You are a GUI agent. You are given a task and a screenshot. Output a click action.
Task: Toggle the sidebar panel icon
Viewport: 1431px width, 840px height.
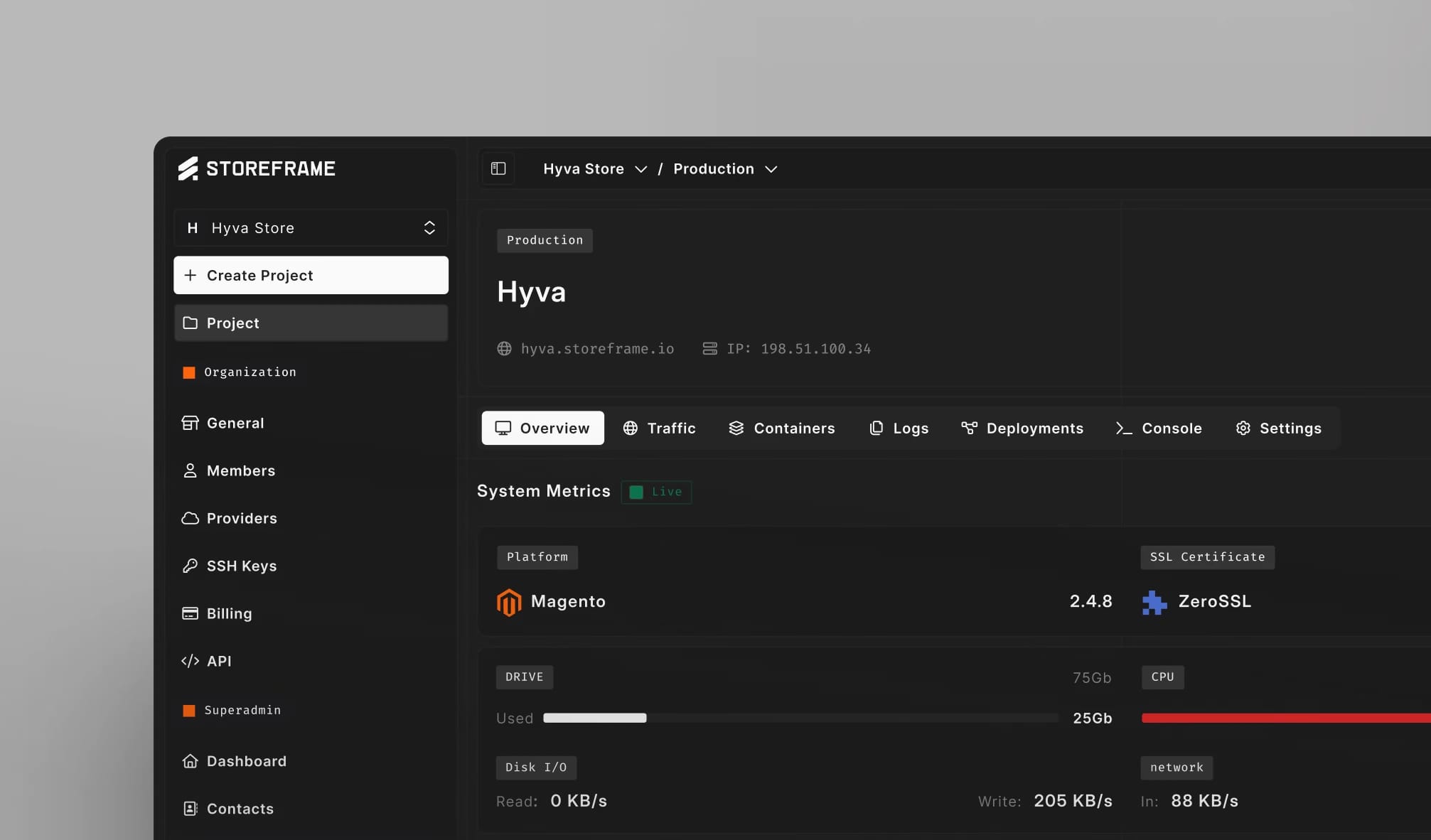pos(498,168)
